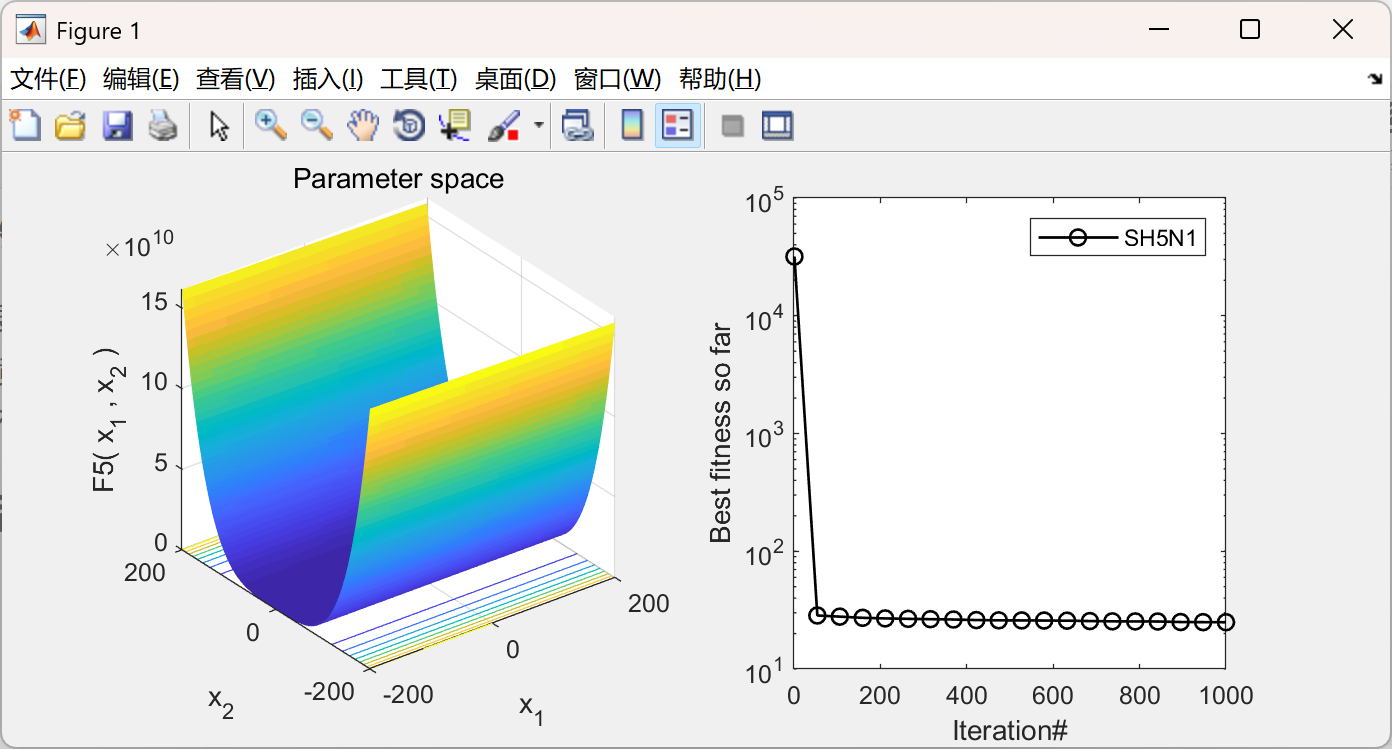Click the Show Plot Tools and Dock icon

777,125
